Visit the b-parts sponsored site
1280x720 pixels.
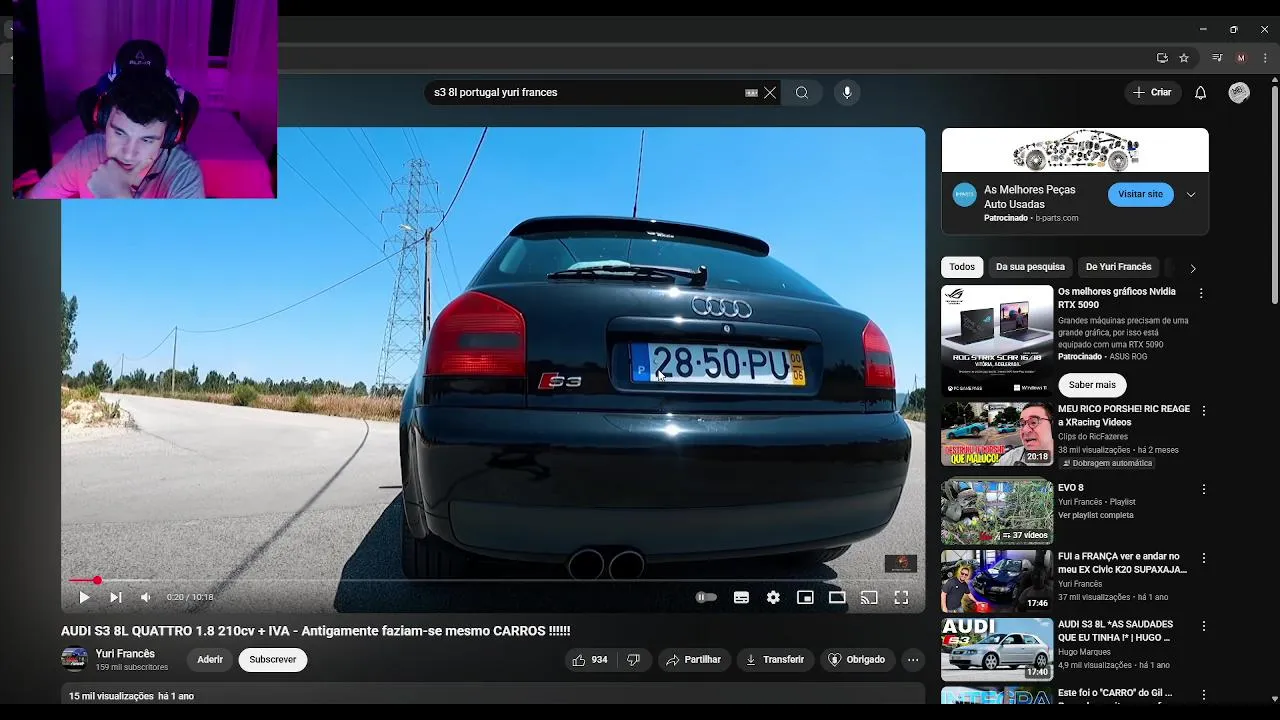tap(1140, 194)
